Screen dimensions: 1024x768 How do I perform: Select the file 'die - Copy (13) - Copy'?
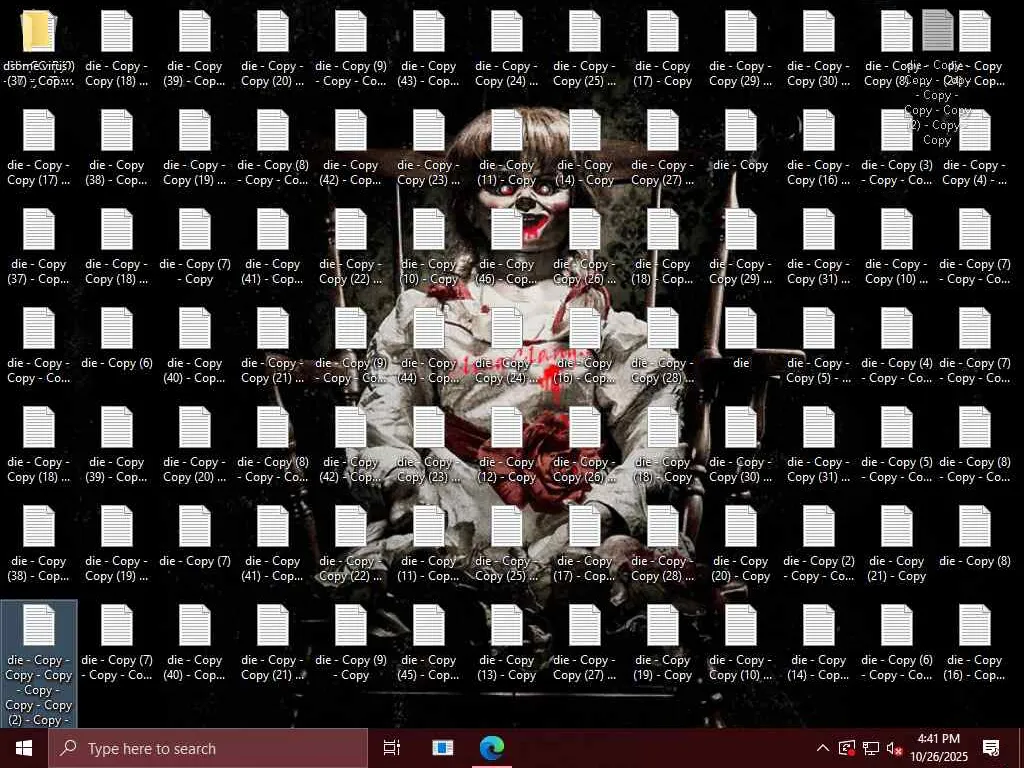coord(507,644)
